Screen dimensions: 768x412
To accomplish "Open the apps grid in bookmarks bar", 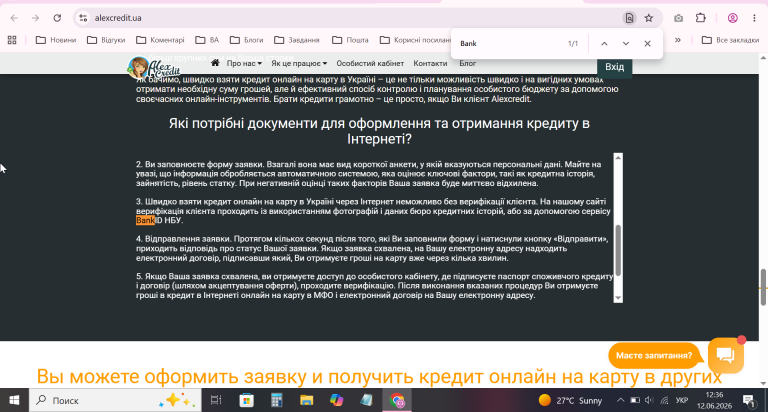I will (12, 40).
